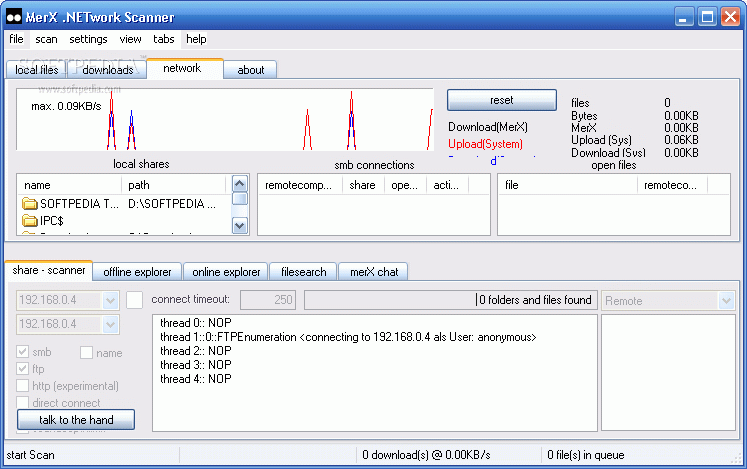The height and width of the screenshot is (469, 747).
Task: Click the red Upload(System) legend label
Action: (485, 144)
